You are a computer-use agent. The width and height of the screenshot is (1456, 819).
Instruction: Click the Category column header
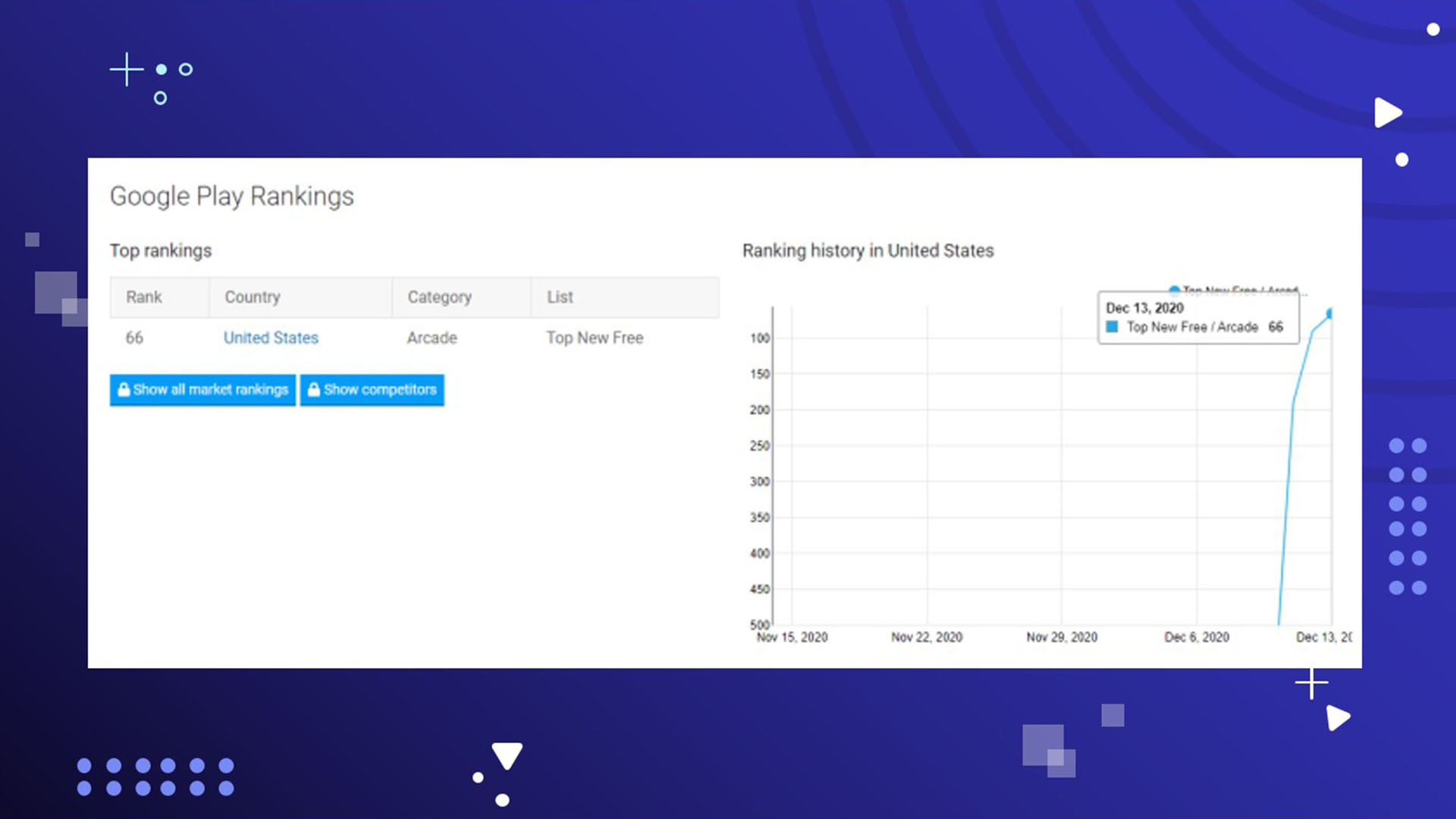coord(439,297)
